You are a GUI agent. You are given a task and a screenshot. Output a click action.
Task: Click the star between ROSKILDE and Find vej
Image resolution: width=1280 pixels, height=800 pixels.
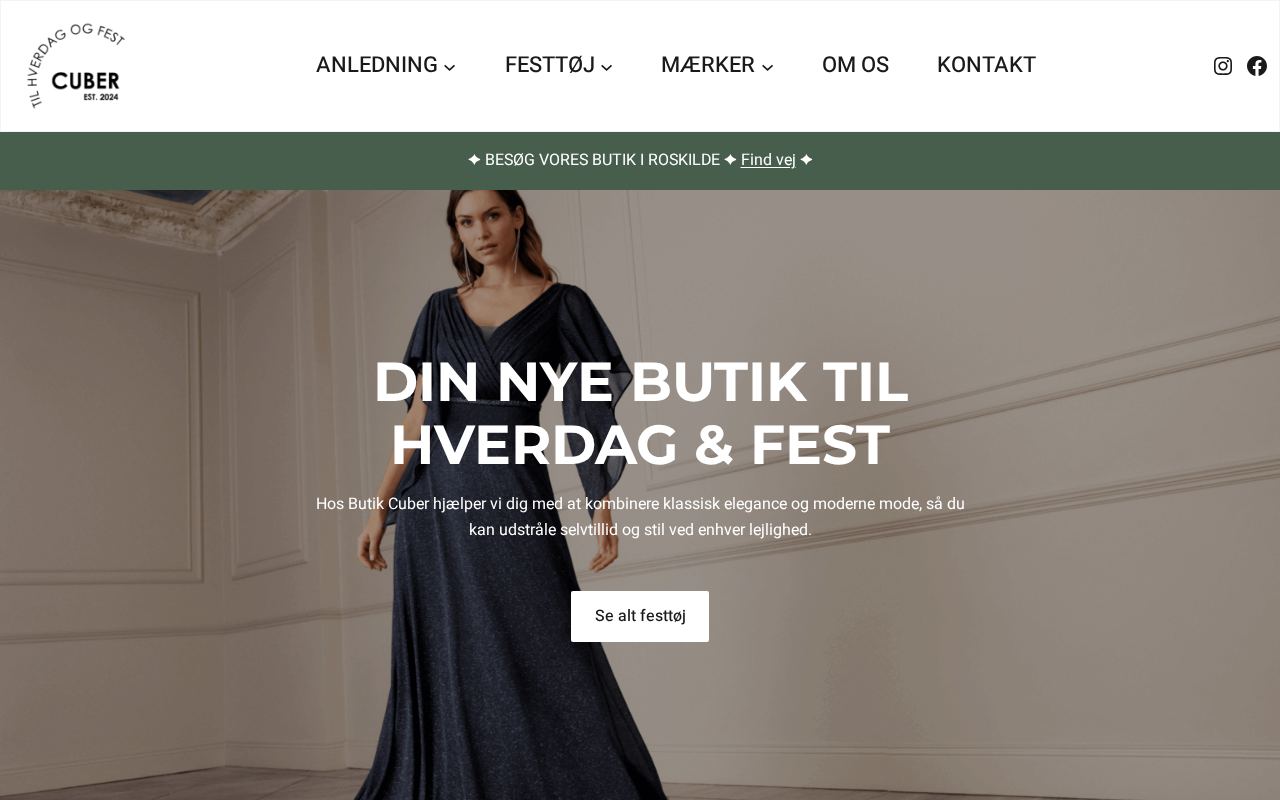(730, 160)
